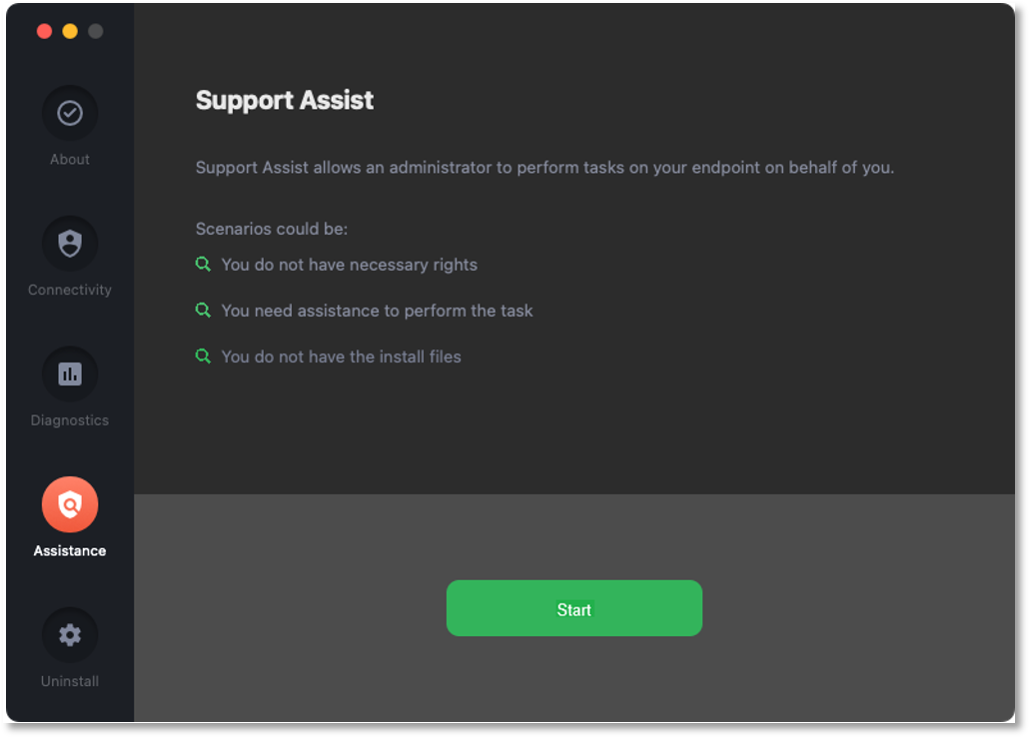Select the orange Assistance shield icon
1029x737 pixels.
click(x=70, y=505)
